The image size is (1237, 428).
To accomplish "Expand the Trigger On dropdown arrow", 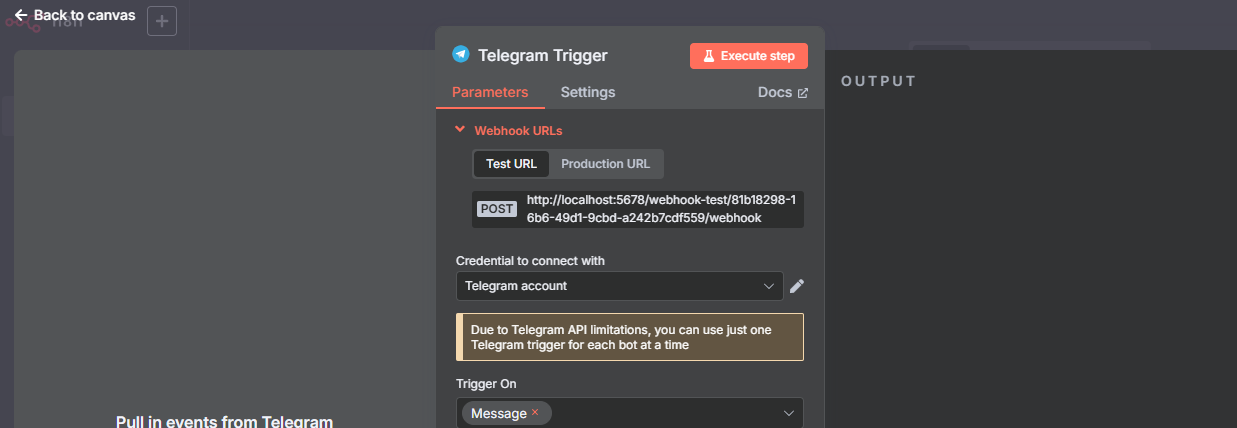I will (x=789, y=413).
